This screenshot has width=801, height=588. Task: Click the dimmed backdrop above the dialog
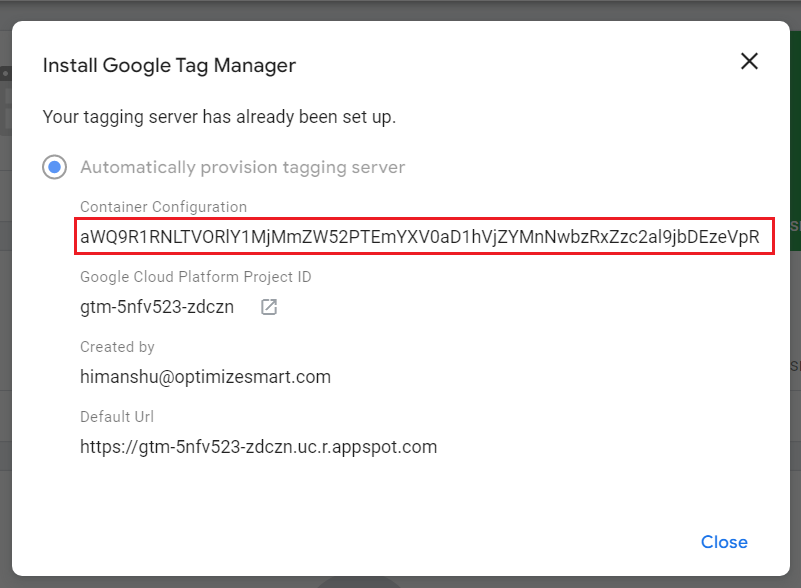coord(400,9)
